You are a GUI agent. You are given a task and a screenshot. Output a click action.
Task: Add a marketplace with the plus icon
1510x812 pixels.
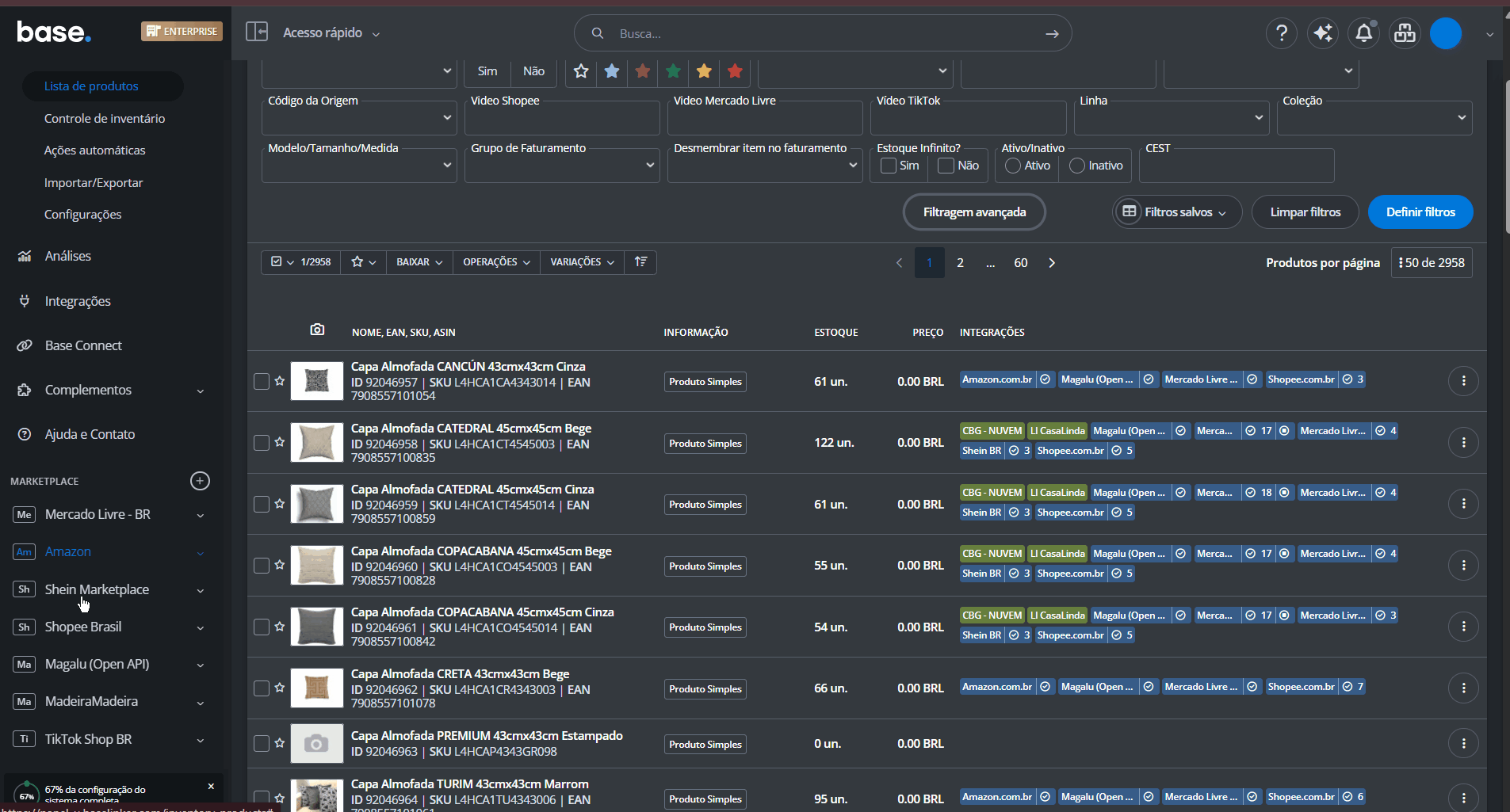click(x=200, y=481)
